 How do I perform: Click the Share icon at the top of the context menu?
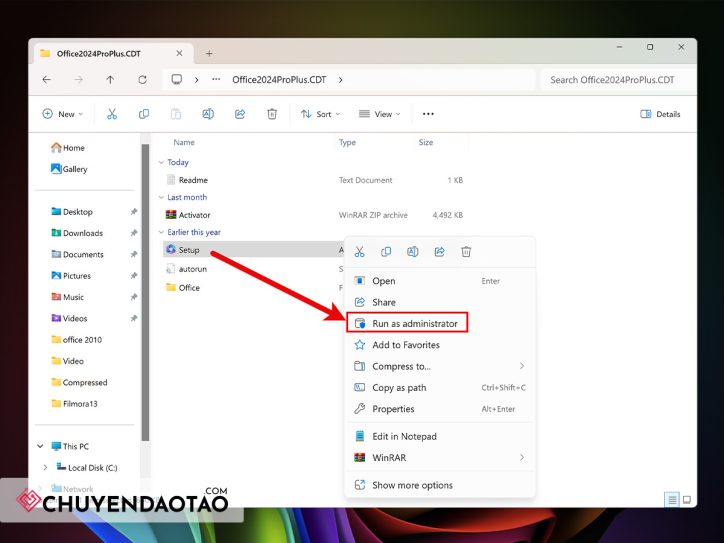(x=440, y=252)
